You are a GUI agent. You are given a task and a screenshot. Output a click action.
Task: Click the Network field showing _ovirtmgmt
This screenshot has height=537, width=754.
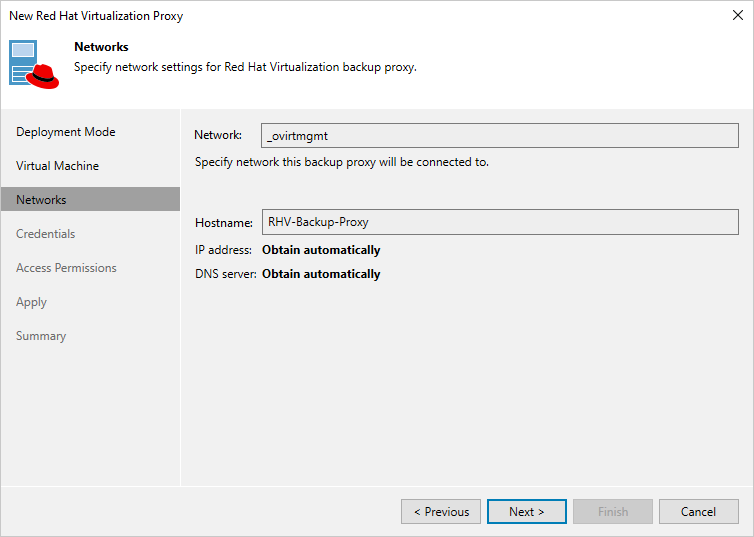(x=499, y=135)
